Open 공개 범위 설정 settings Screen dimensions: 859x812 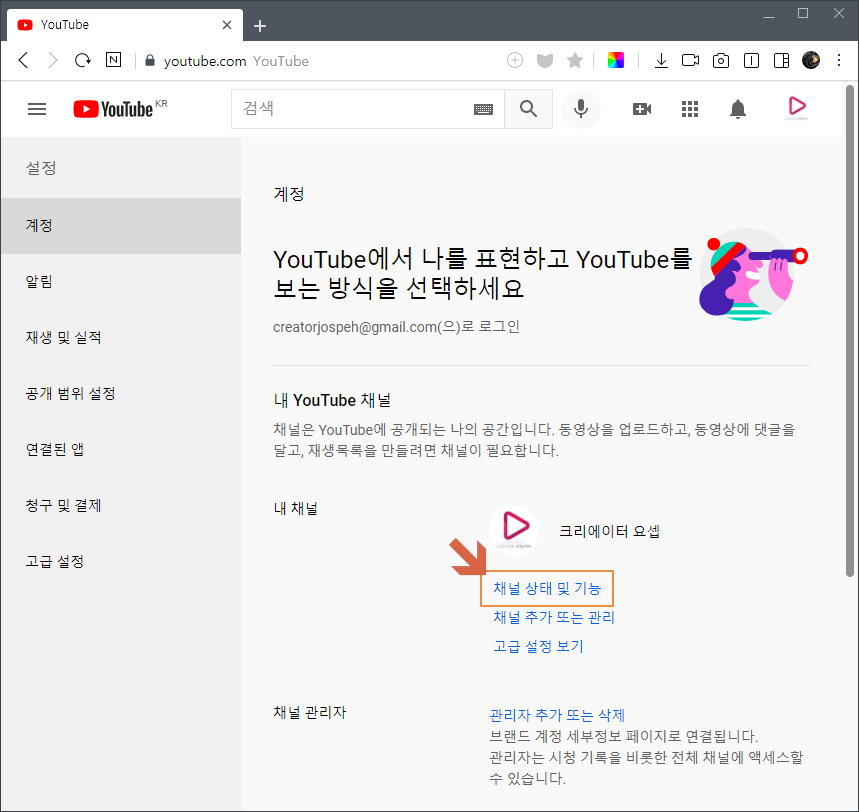coord(121,393)
